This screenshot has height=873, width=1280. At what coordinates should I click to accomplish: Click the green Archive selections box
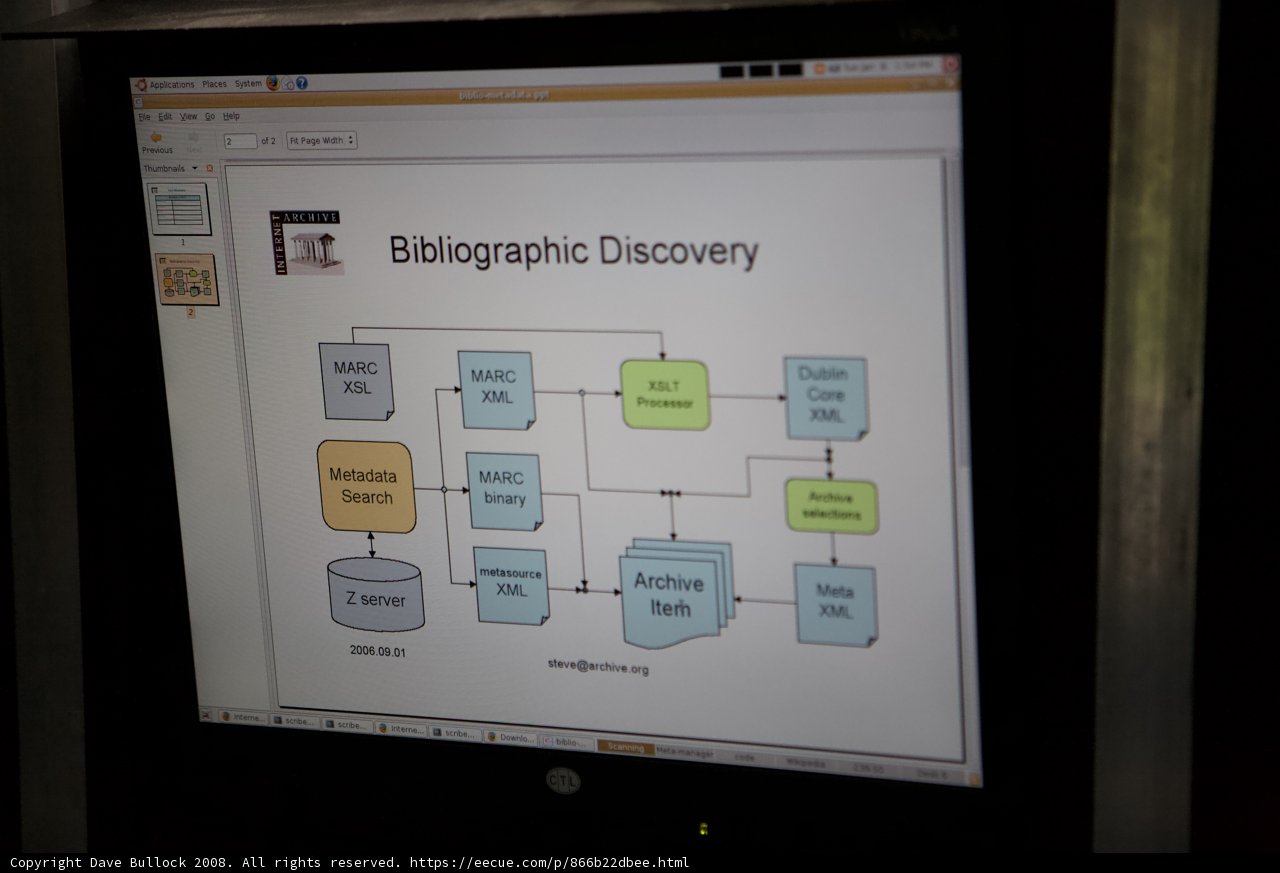coord(831,506)
